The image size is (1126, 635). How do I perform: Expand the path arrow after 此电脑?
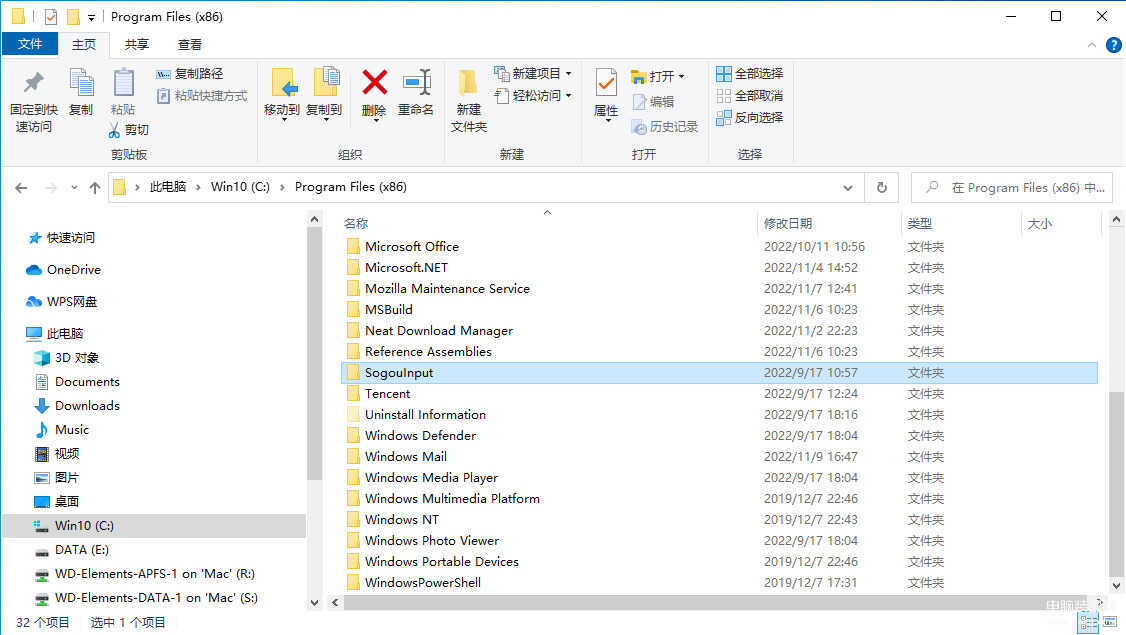198,187
